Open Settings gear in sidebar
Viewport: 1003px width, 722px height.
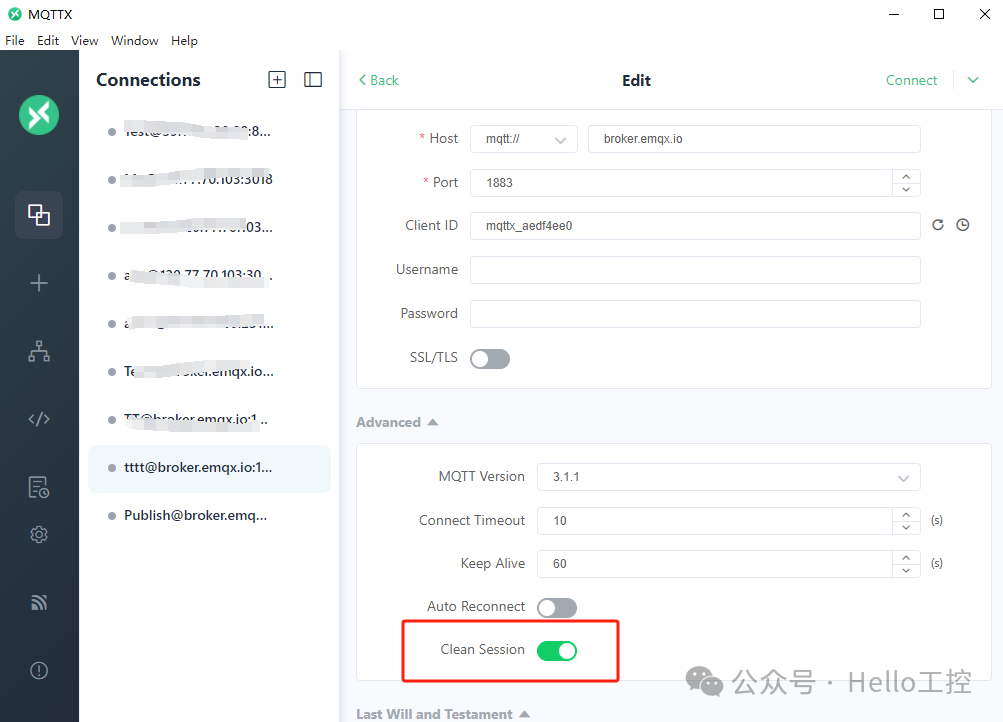click(39, 534)
